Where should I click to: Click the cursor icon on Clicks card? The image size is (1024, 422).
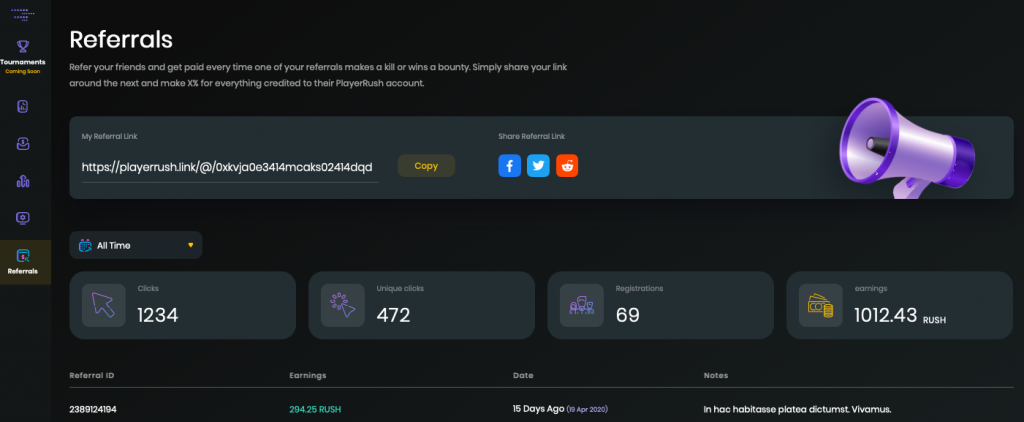pyautogui.click(x=103, y=305)
